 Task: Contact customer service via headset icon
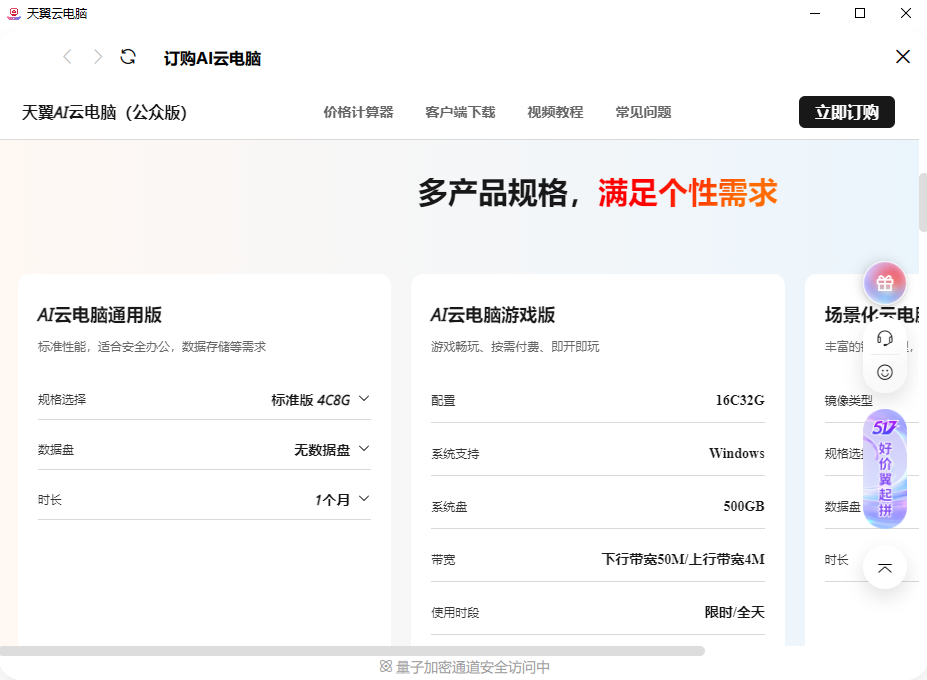884,338
